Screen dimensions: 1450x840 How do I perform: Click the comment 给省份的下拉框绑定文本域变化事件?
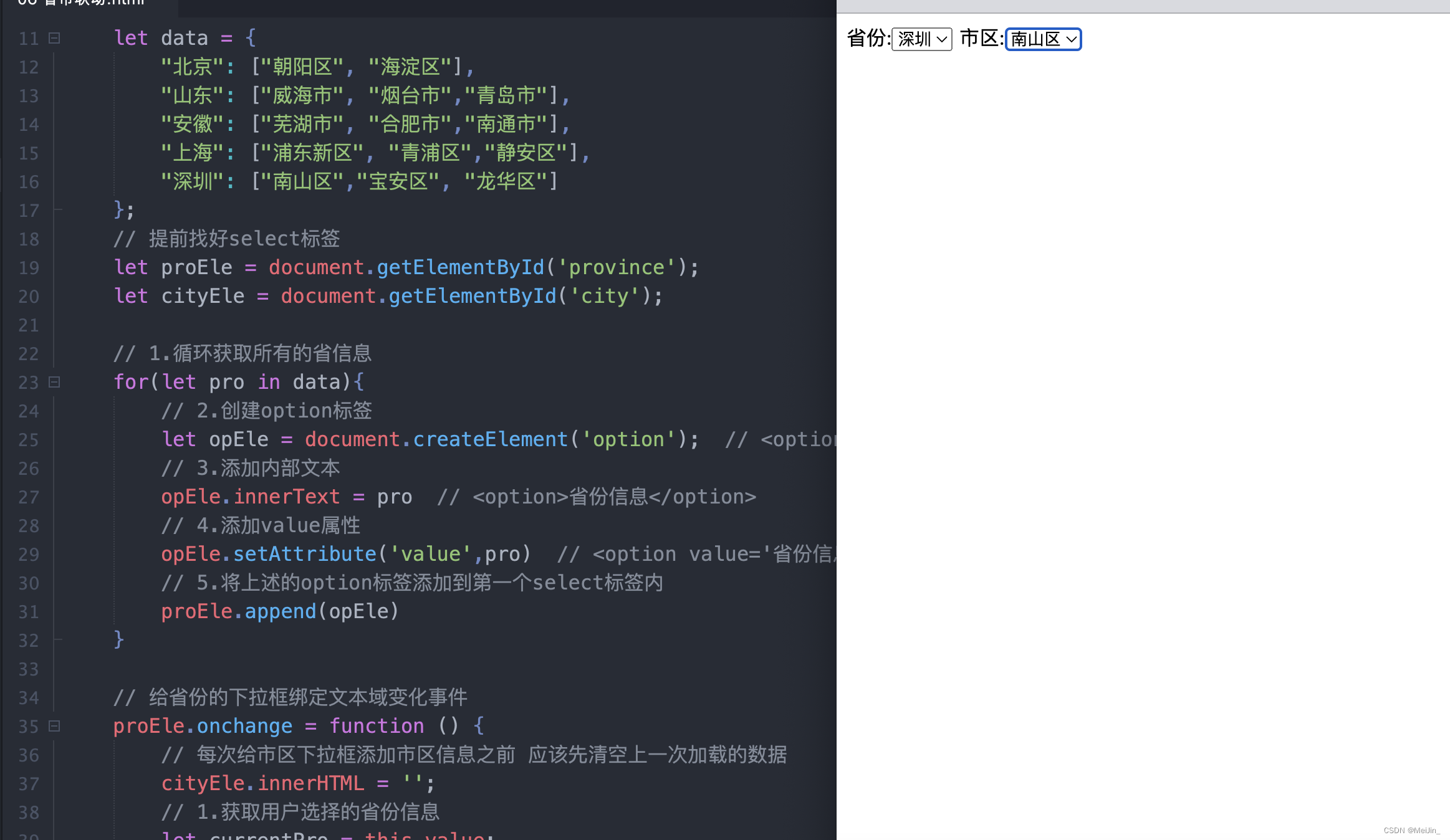pyautogui.click(x=290, y=697)
